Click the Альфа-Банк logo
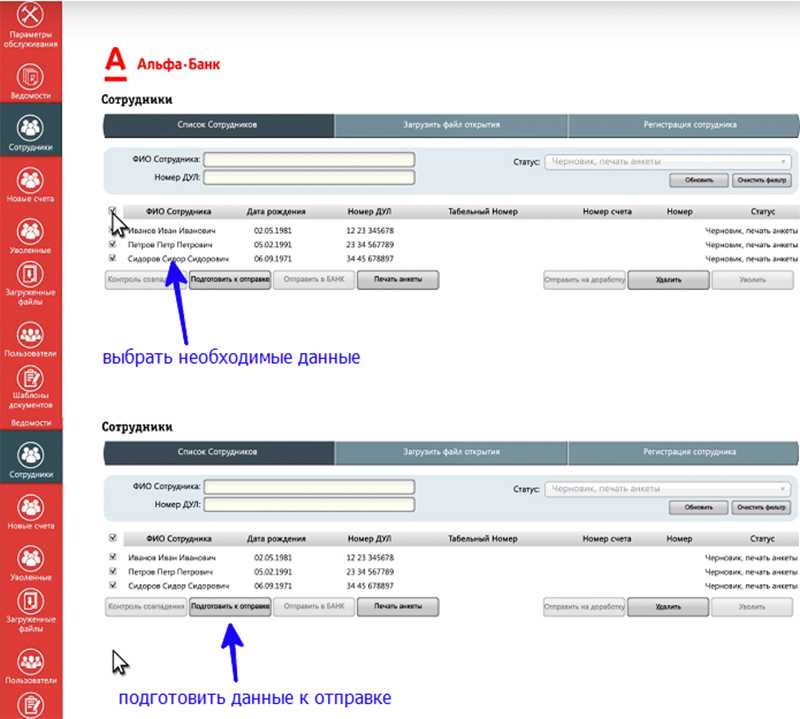Screen dimensions: 800x719 pyautogui.click(x=162, y=64)
